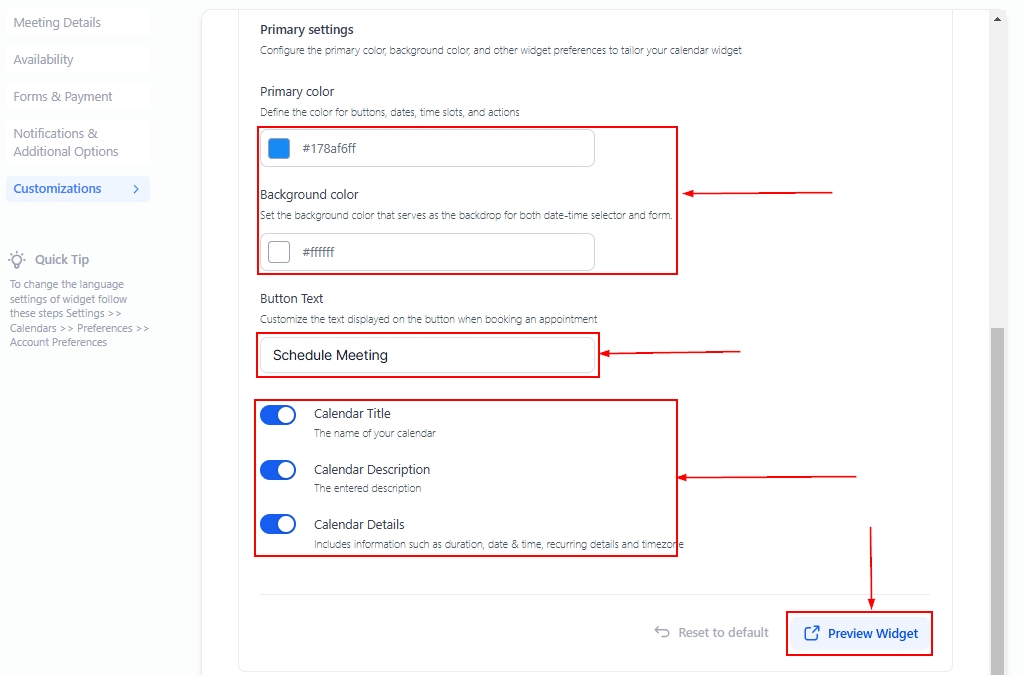The image size is (1025, 675).
Task: Go to Forms & Payment
Action: 63,97
